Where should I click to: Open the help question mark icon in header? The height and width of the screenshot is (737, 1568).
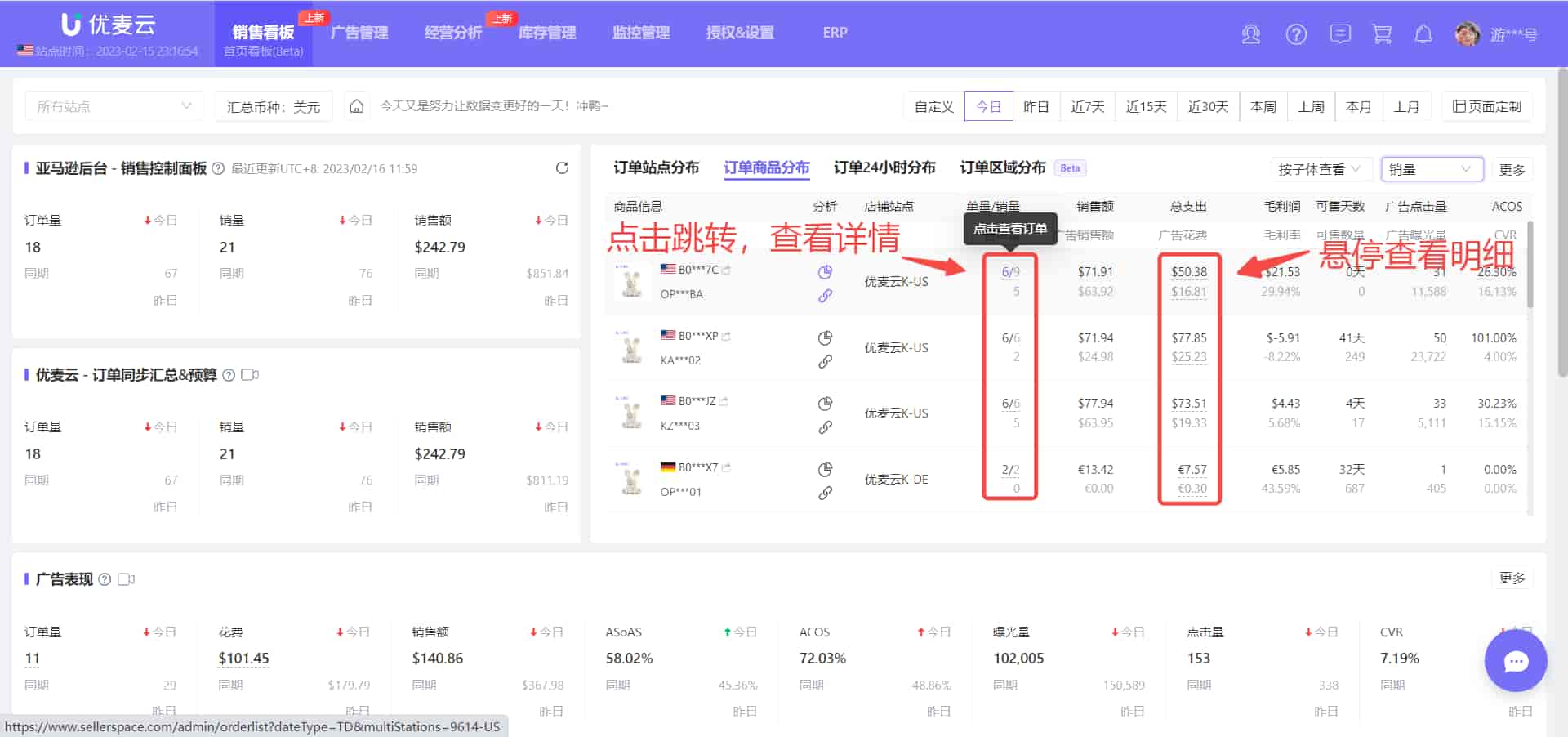[1296, 34]
